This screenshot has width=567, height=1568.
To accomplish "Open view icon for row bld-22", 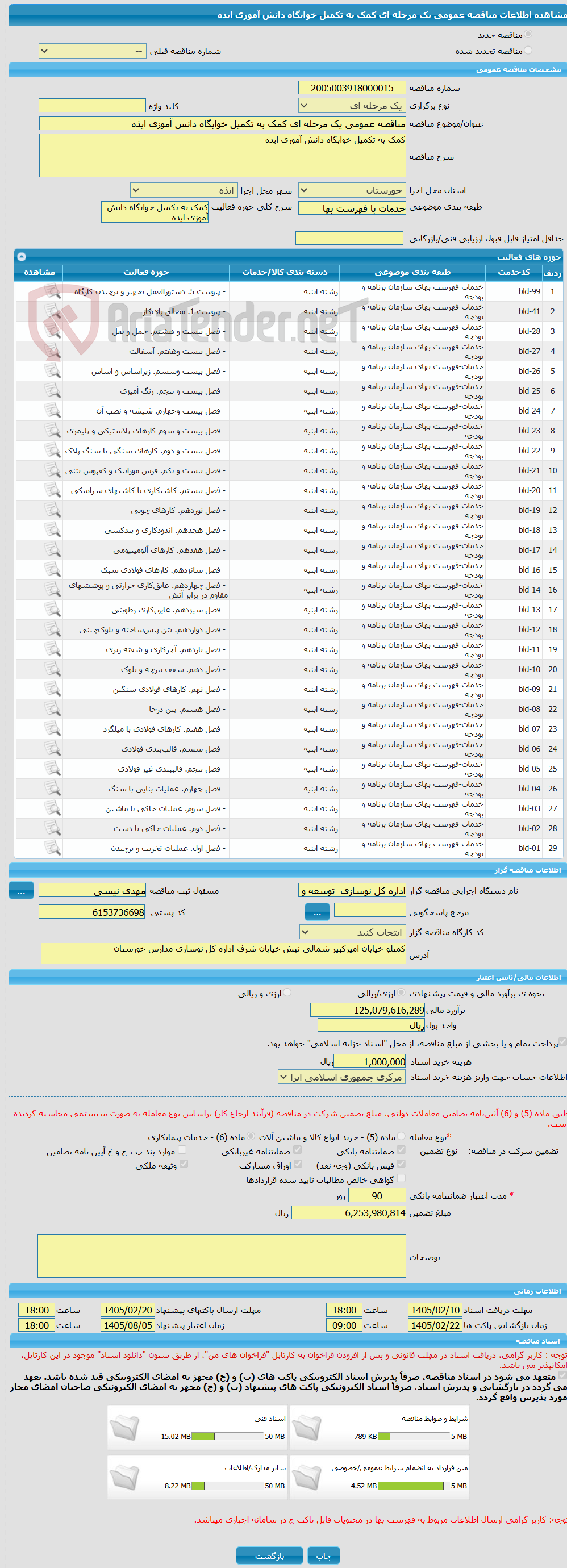I will pyautogui.click(x=52, y=451).
